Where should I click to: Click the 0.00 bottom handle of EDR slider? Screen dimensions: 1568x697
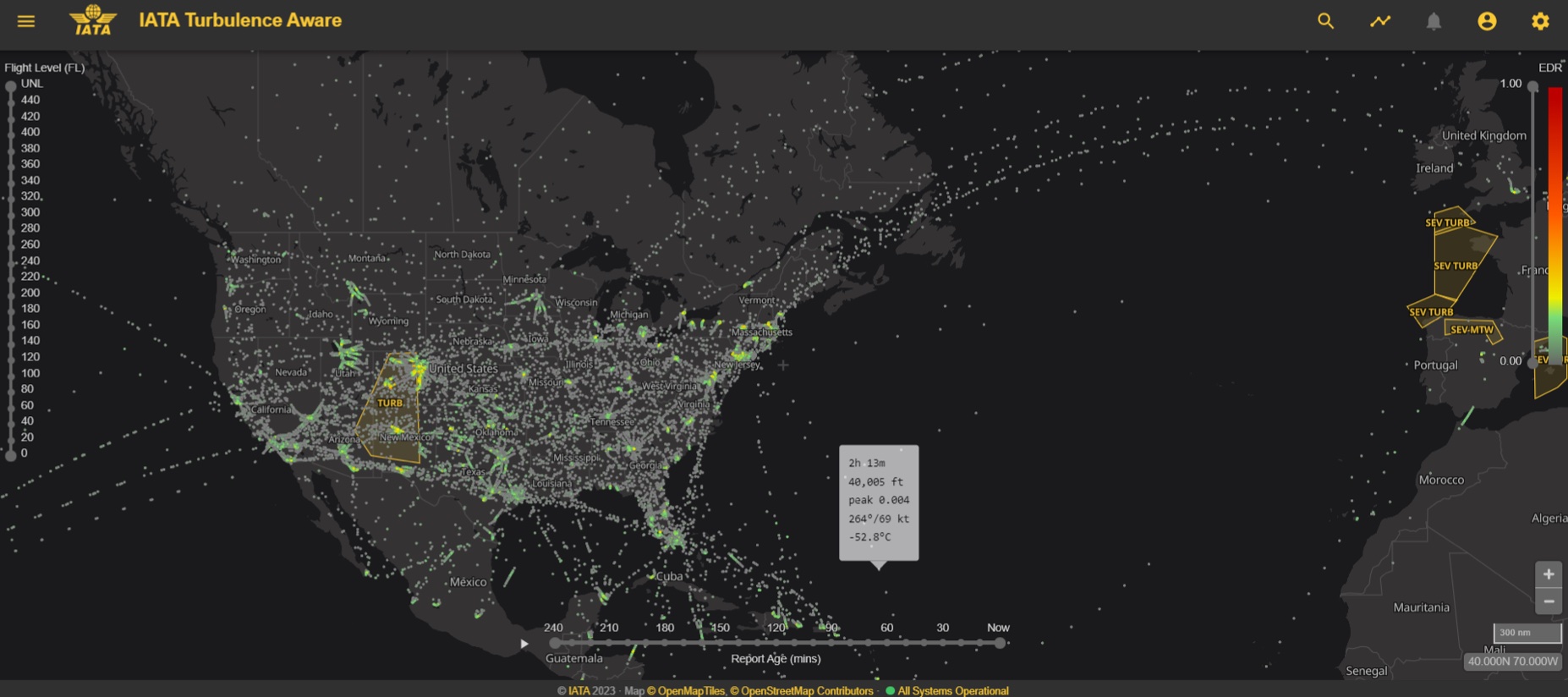(x=1532, y=362)
